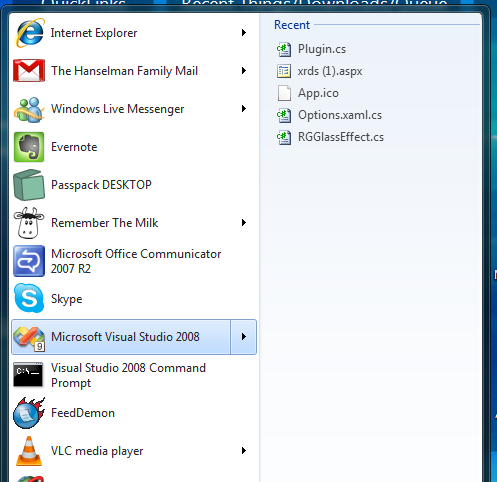Click the Office Communicator icon
The image size is (497, 482).
coord(29,261)
